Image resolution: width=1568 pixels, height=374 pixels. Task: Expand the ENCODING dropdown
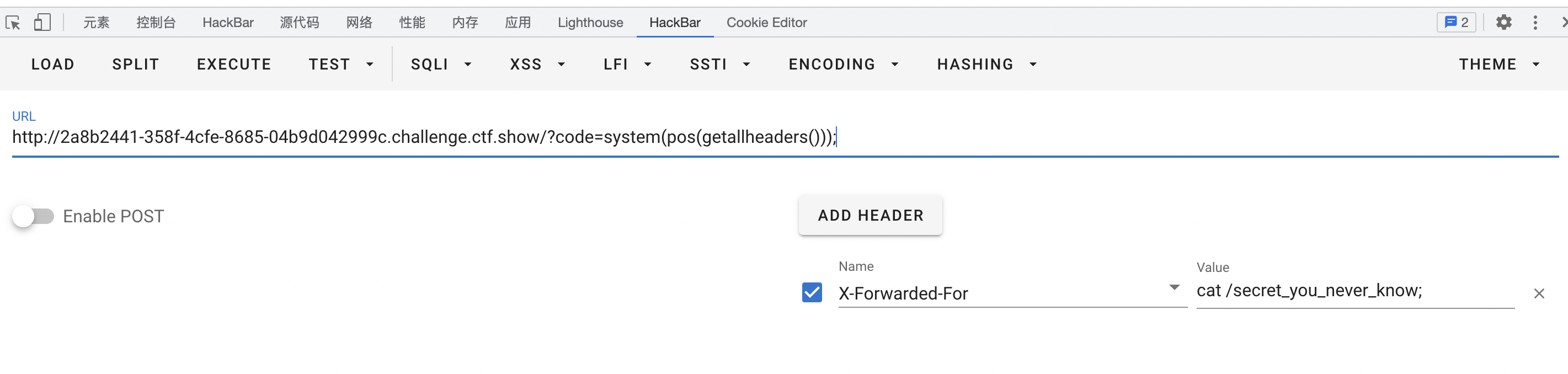coord(844,65)
